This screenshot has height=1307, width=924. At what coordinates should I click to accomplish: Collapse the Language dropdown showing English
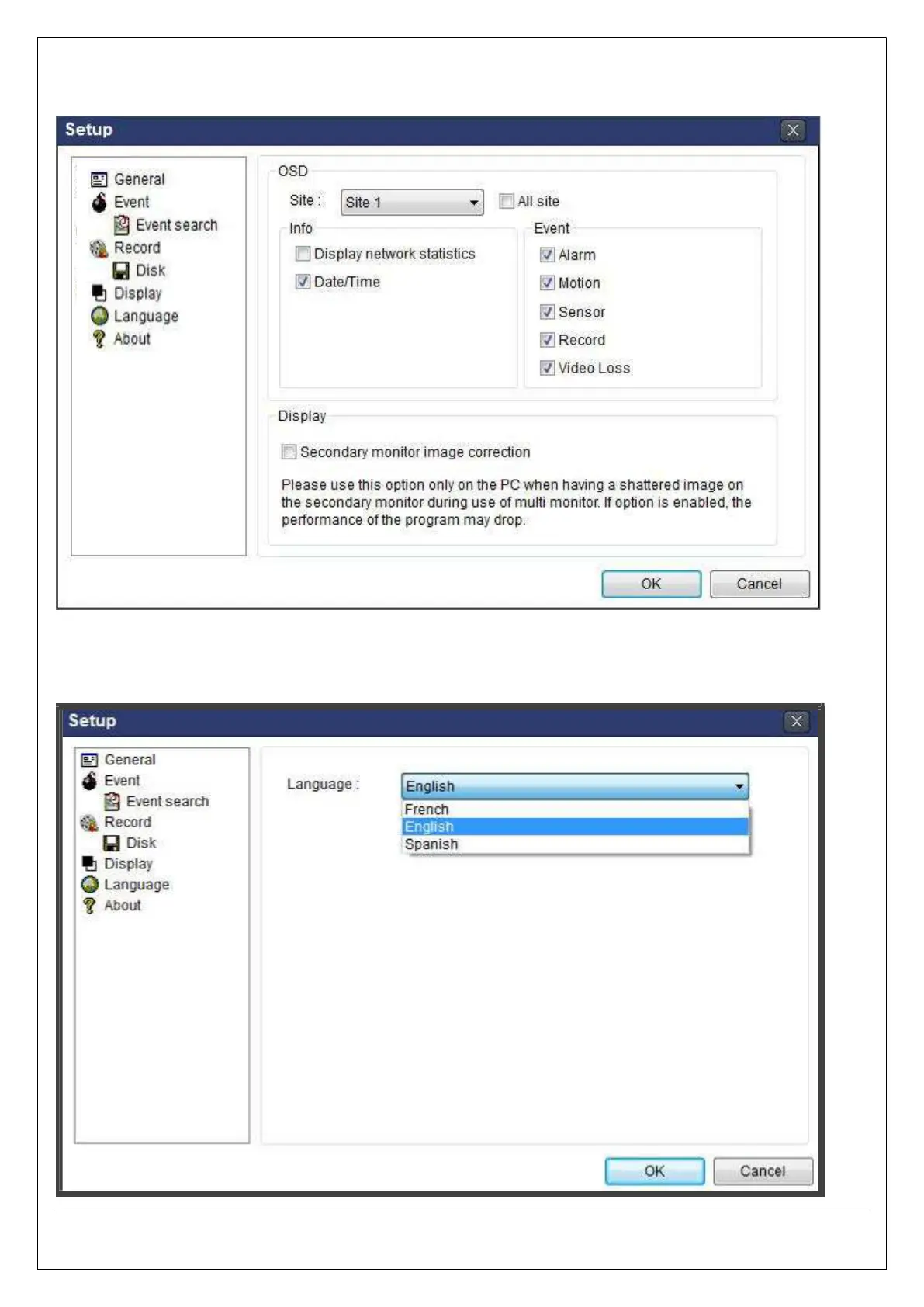pos(575,786)
